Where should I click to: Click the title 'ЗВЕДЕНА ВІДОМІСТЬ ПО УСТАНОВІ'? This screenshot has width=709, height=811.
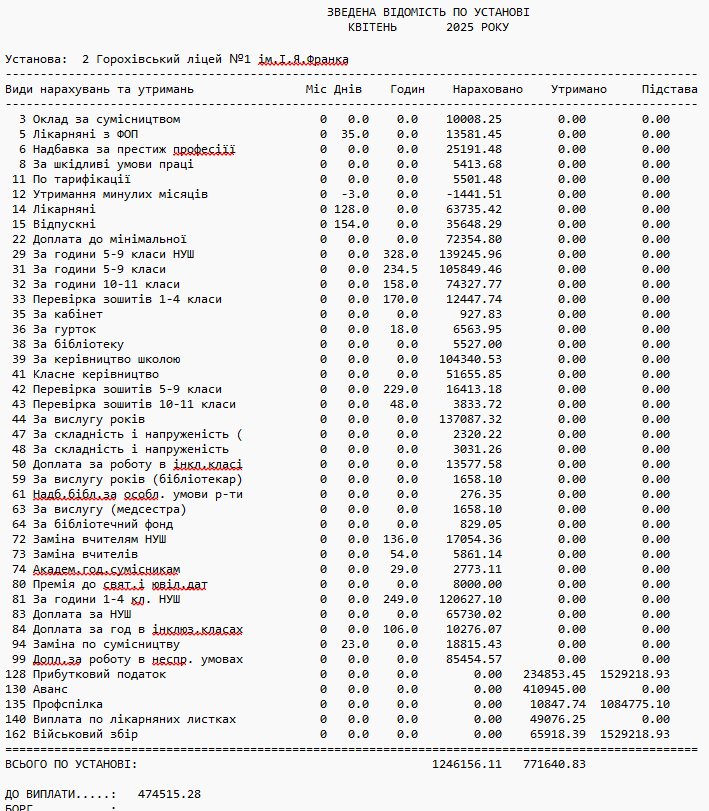point(428,12)
